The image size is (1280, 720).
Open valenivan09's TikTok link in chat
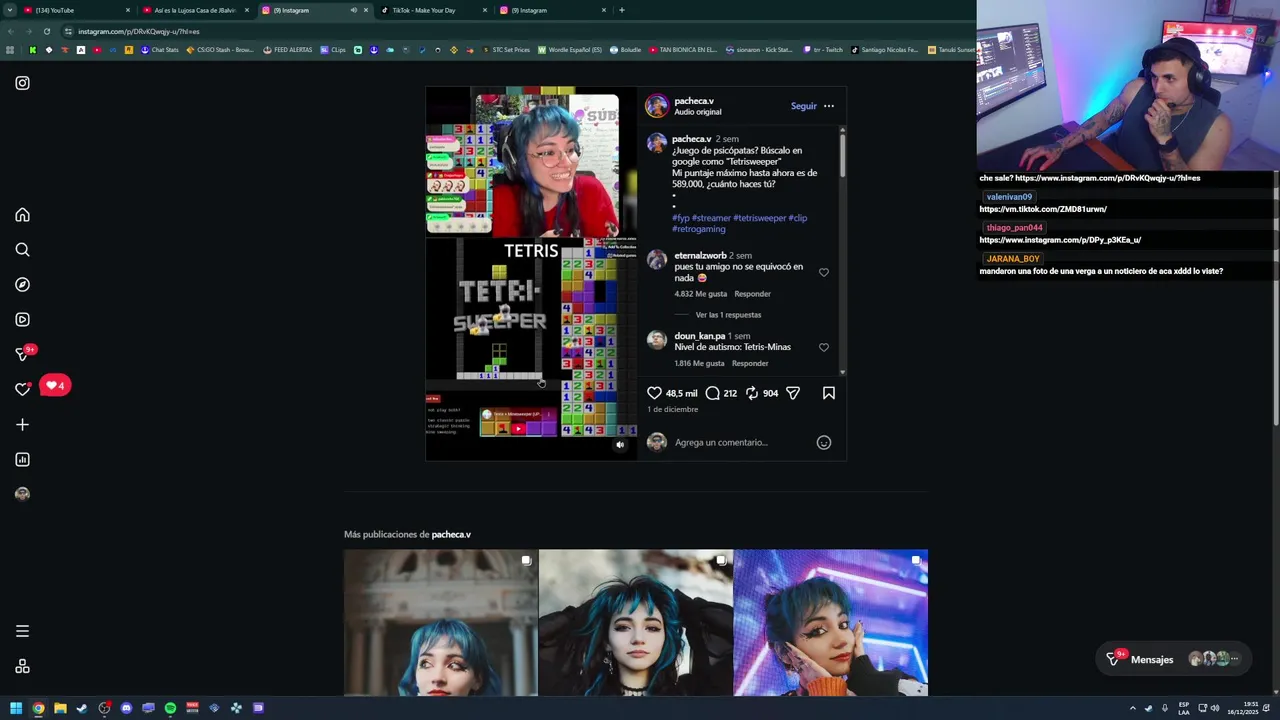click(x=1043, y=209)
